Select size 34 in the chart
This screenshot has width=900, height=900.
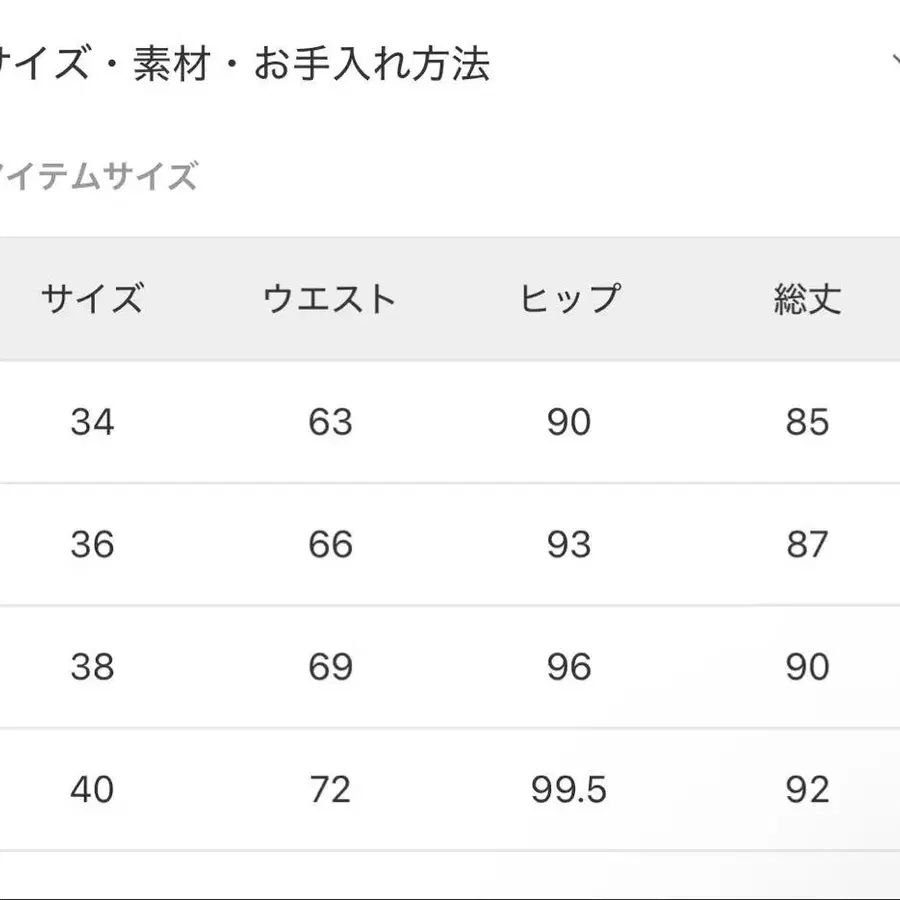pos(93,422)
